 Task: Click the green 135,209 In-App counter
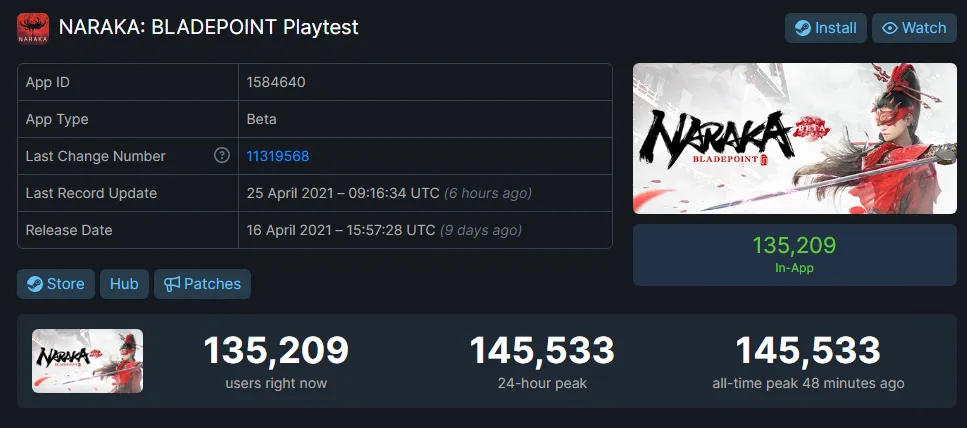[x=795, y=255]
